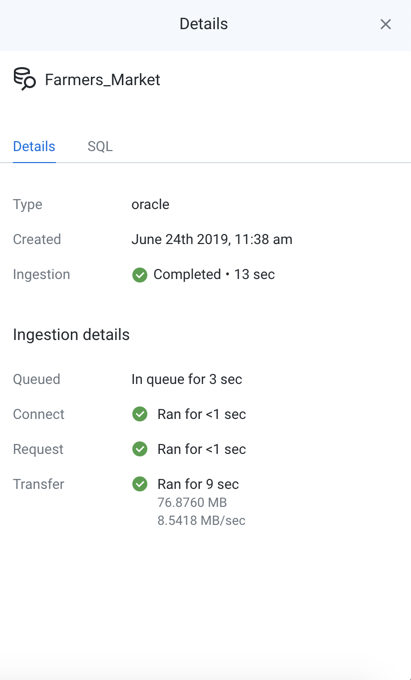Click the Ingestion Completed green checkmark

tap(140, 275)
